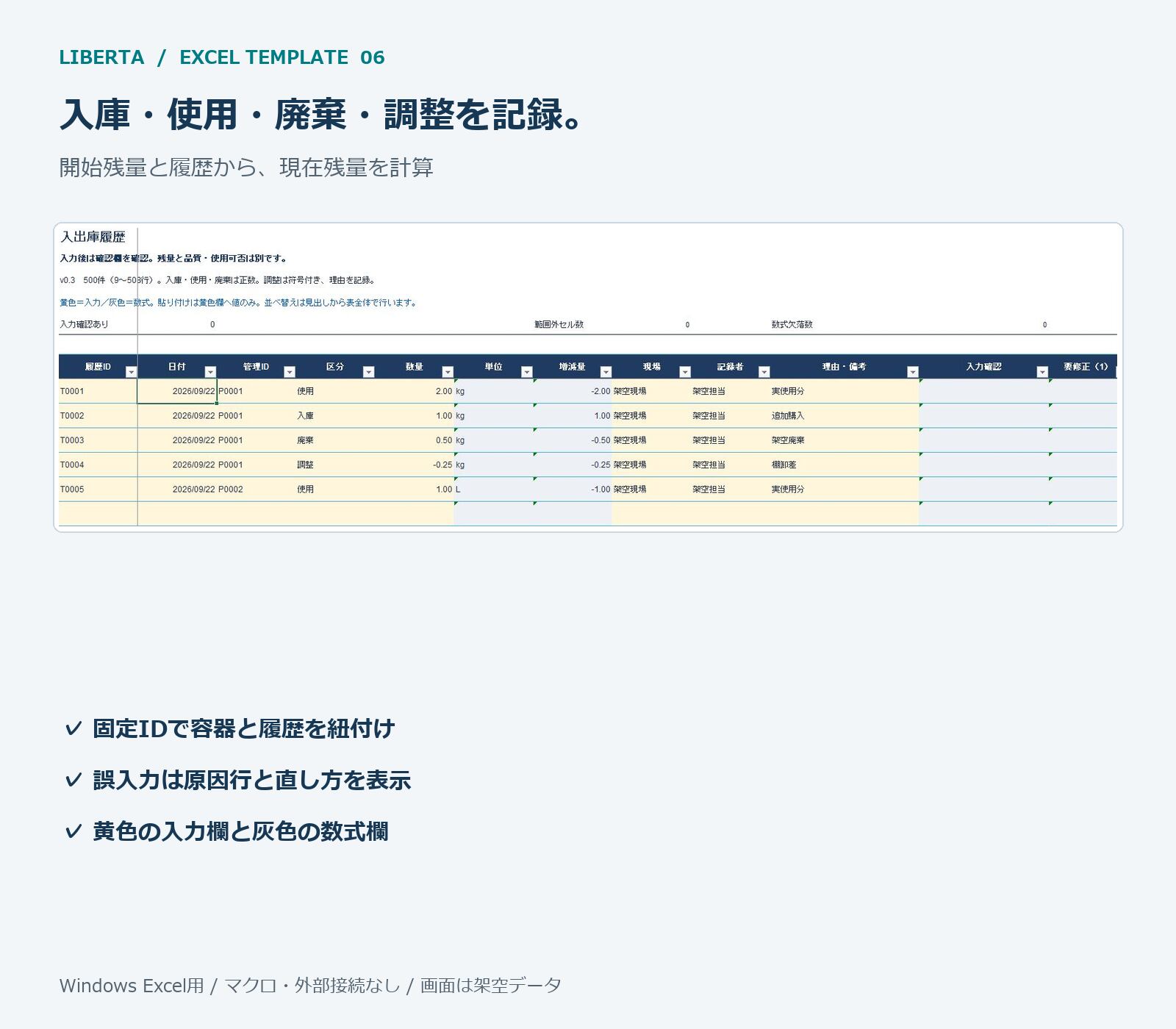Viewport: 1176px width, 1029px height.
Task: Open the 数量 column filter dropdown
Action: 448,372
